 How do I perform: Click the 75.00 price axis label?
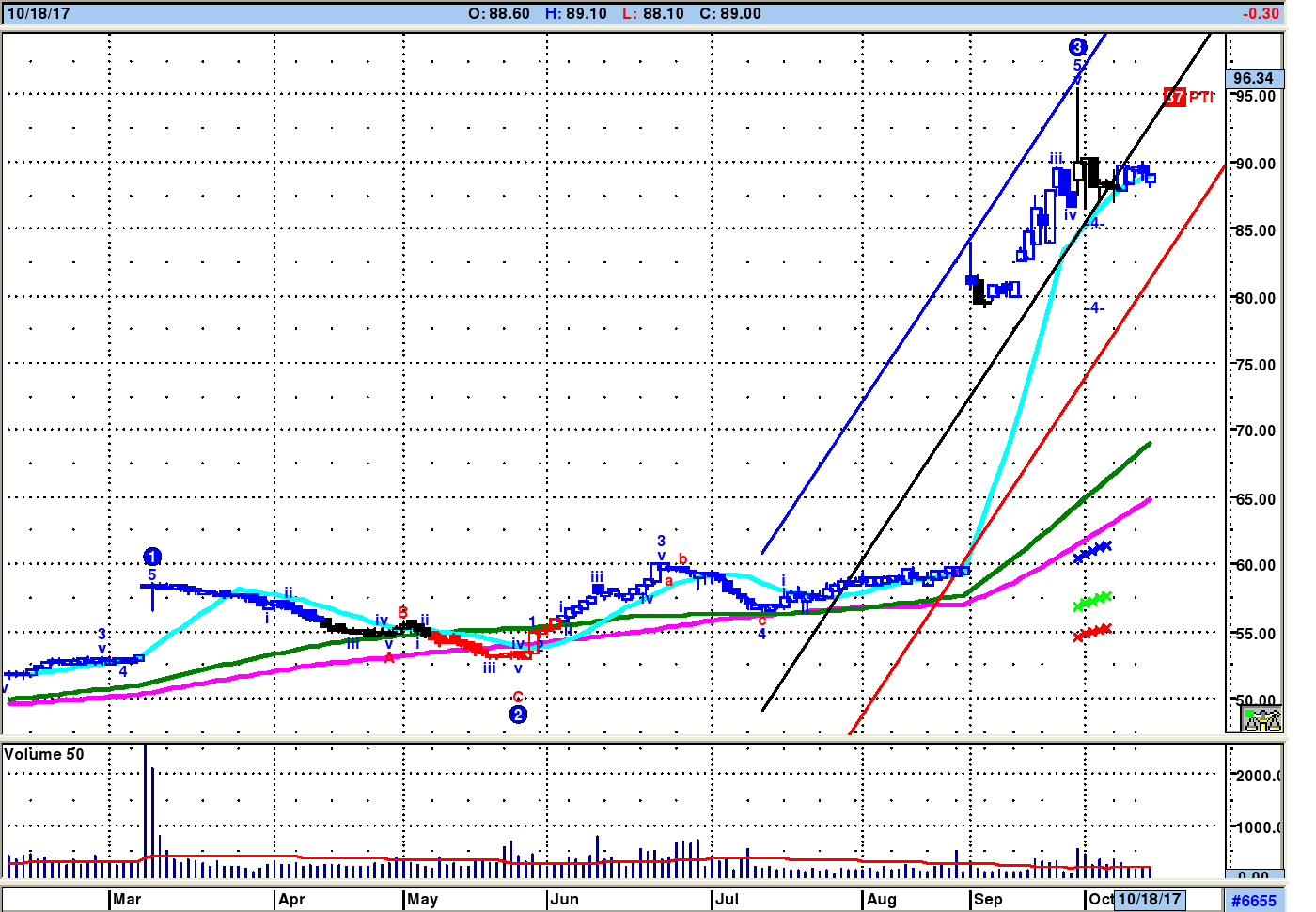(x=1255, y=365)
